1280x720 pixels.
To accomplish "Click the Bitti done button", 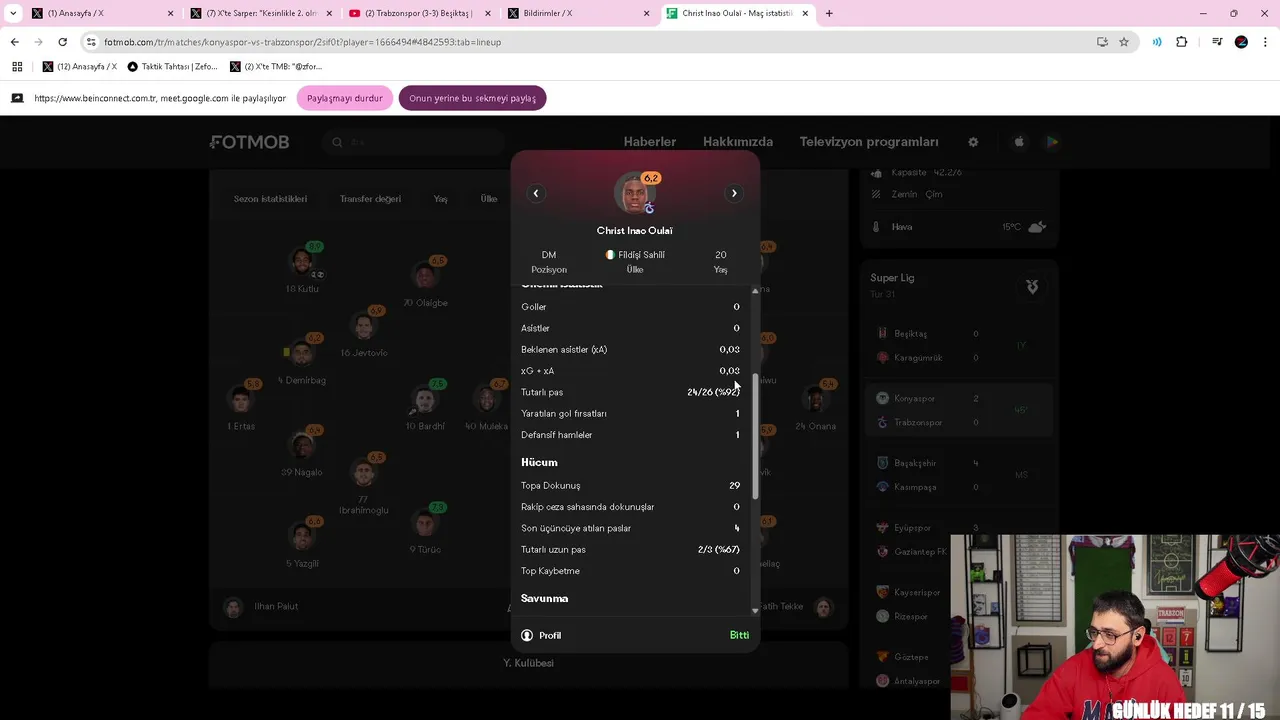I will (x=739, y=635).
